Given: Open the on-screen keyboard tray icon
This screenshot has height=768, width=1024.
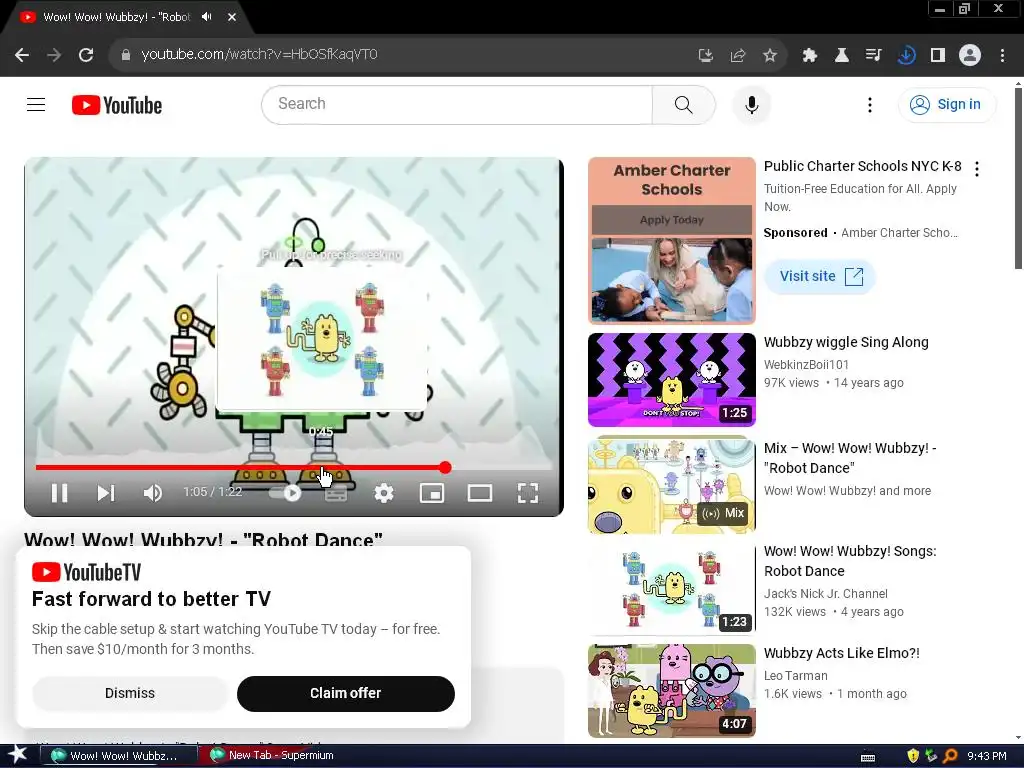Looking at the screenshot, I should 868,758.
